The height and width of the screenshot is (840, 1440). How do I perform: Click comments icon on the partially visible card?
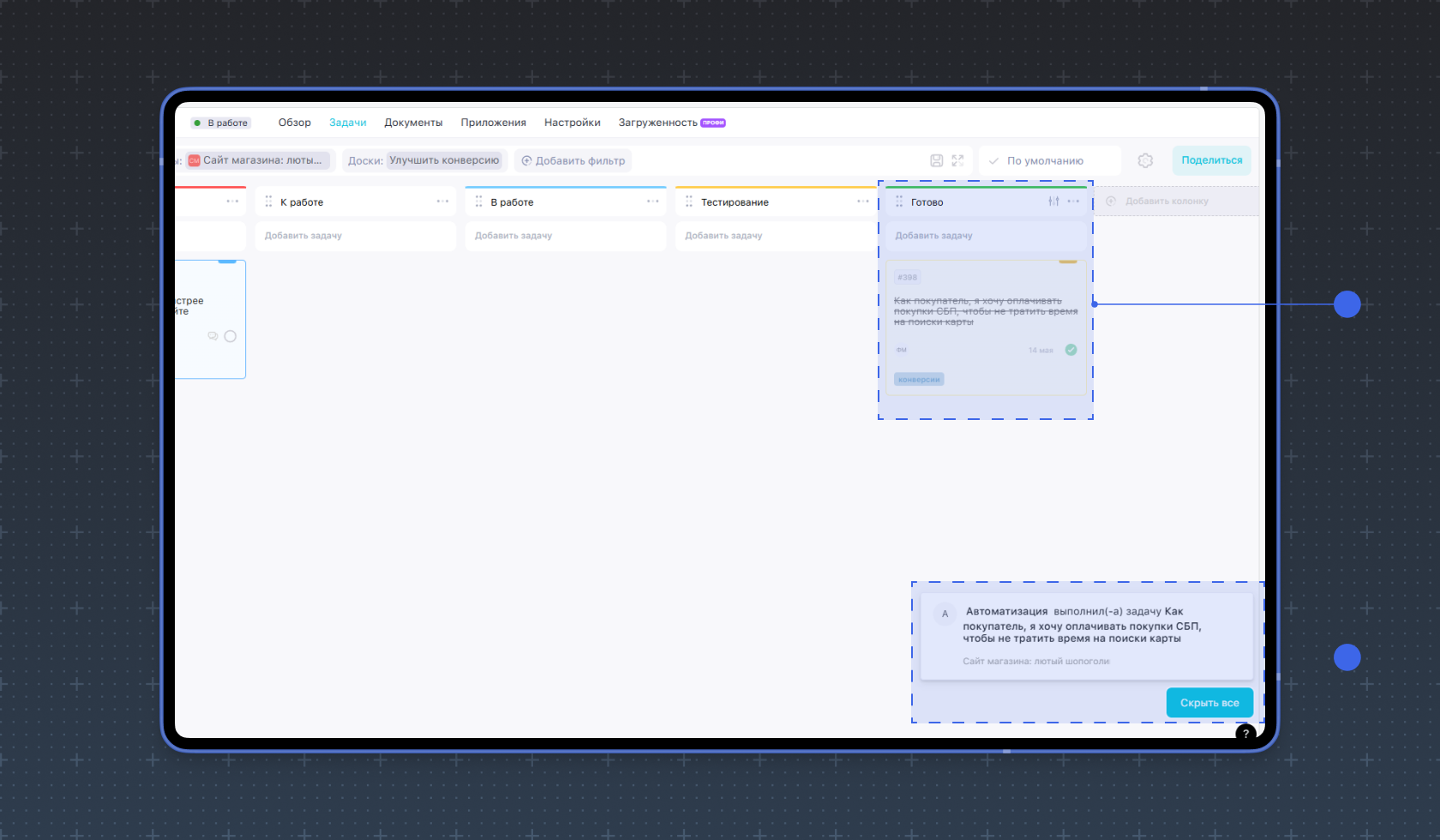click(x=213, y=336)
